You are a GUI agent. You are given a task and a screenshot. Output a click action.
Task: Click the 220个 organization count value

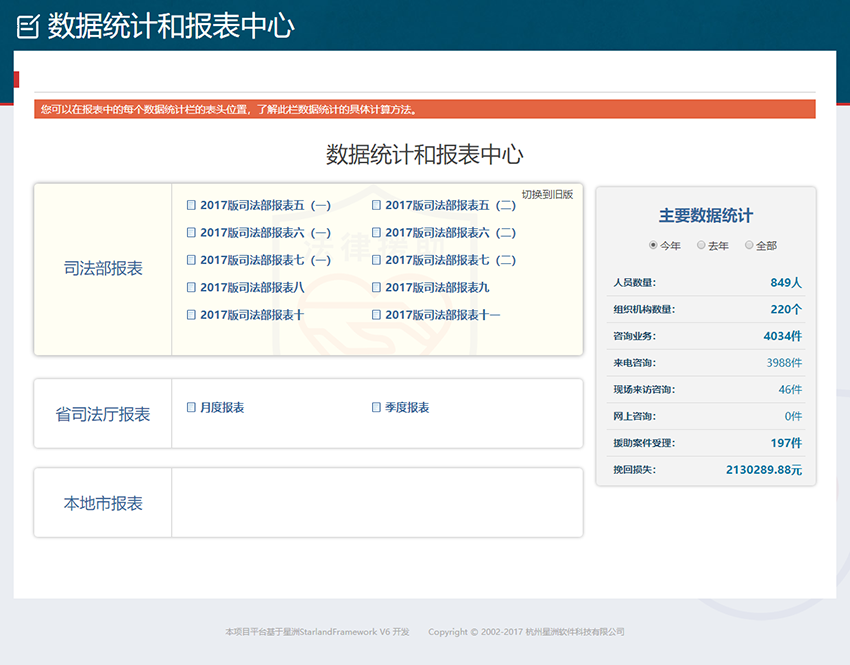[786, 309]
